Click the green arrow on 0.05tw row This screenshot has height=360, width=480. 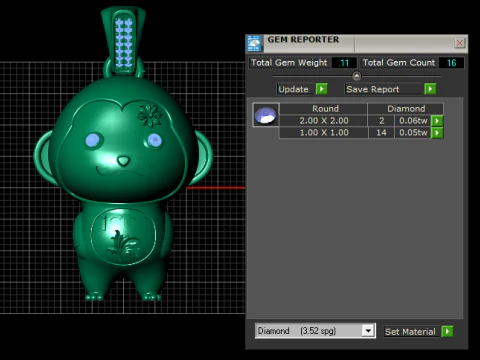(x=437, y=133)
